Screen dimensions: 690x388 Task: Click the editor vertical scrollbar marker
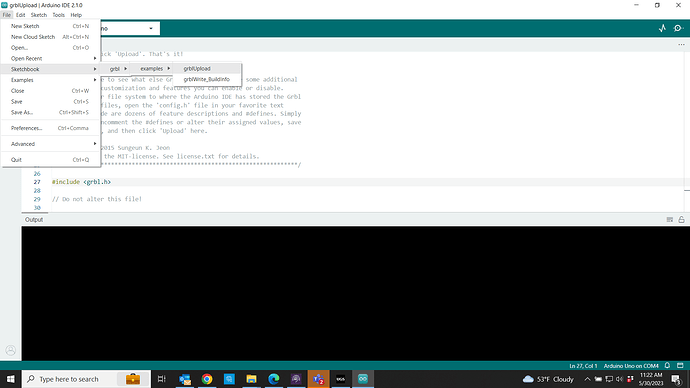687,190
